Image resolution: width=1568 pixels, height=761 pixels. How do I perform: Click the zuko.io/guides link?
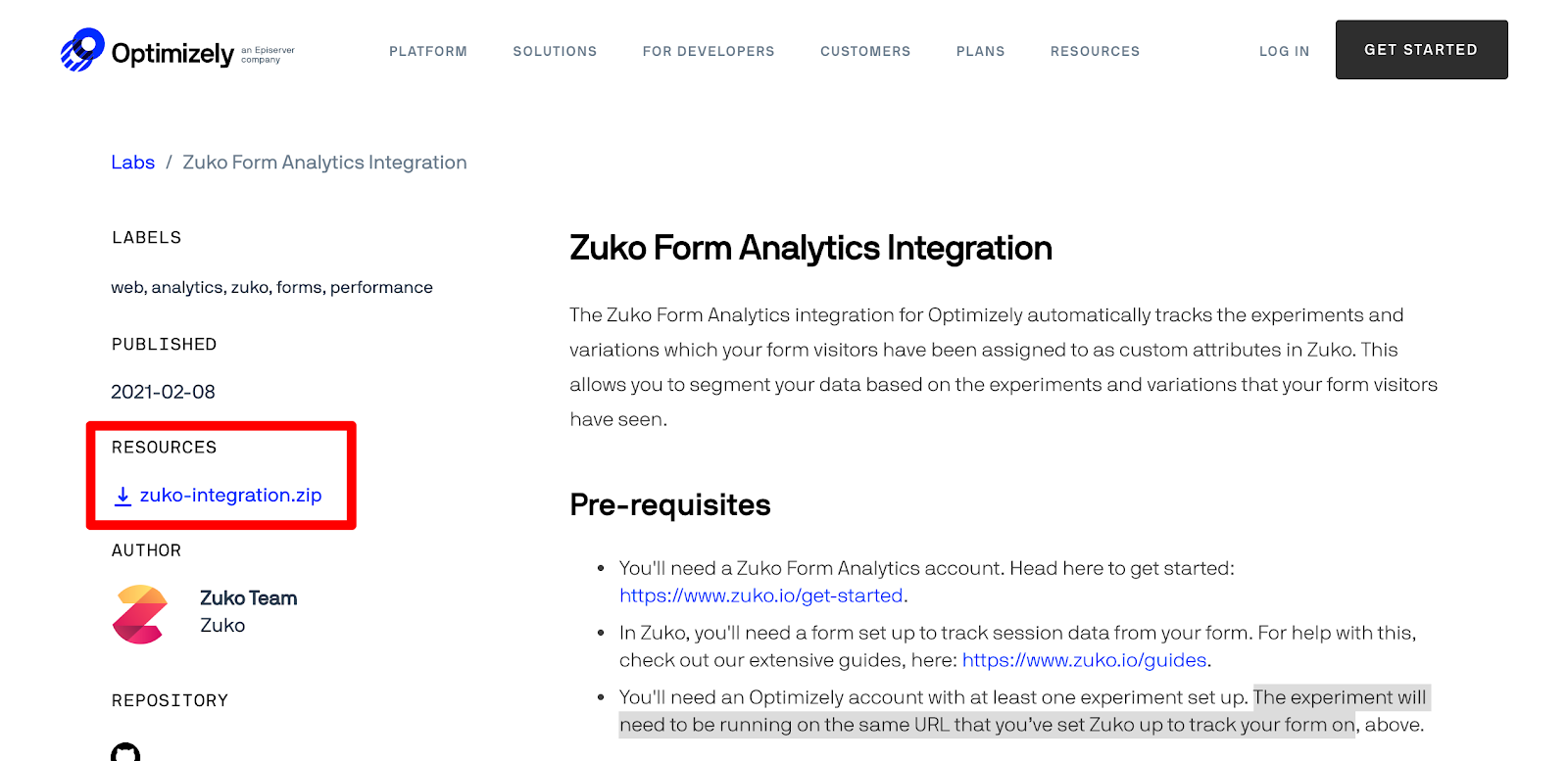[x=1083, y=660]
